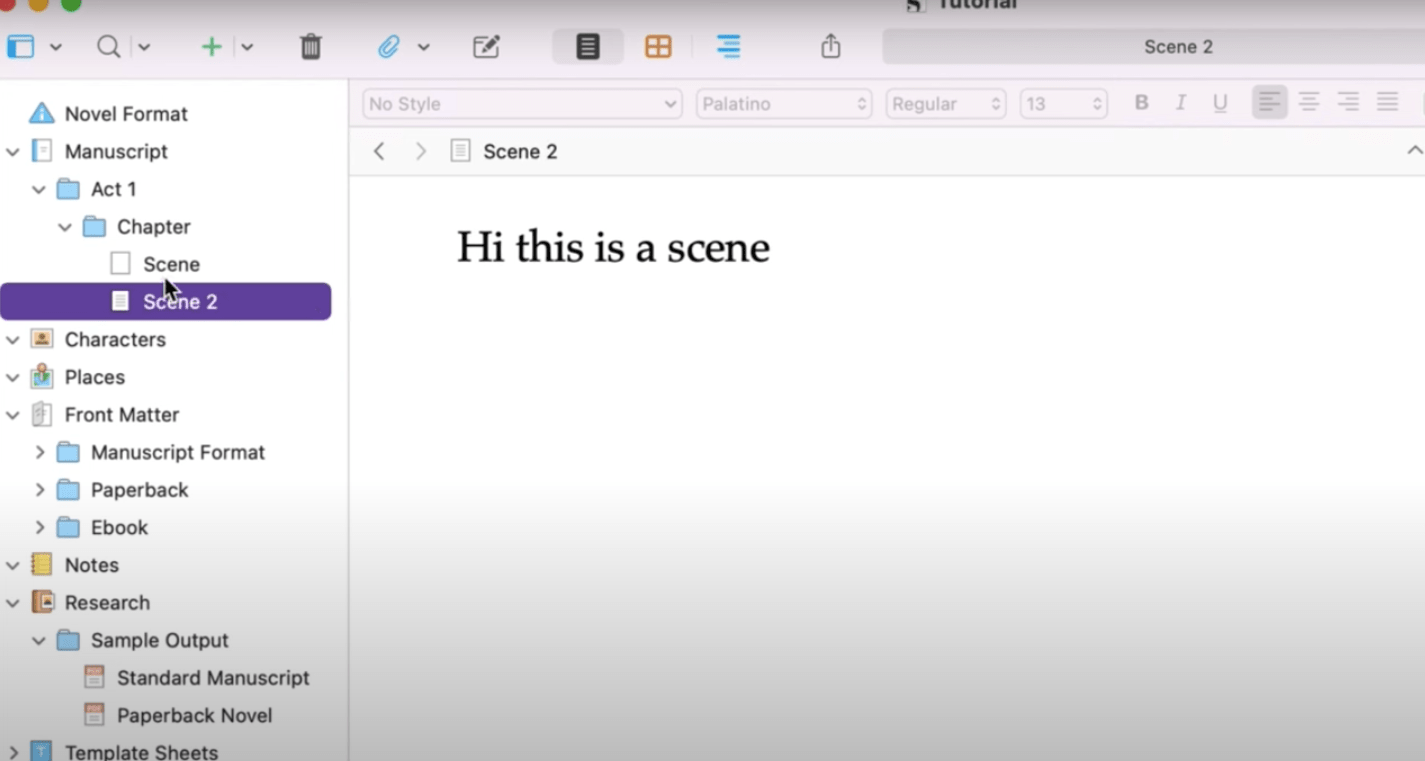Viewport: 1425px width, 761px height.
Task: Select the Scene document in the binder
Action: [170, 263]
